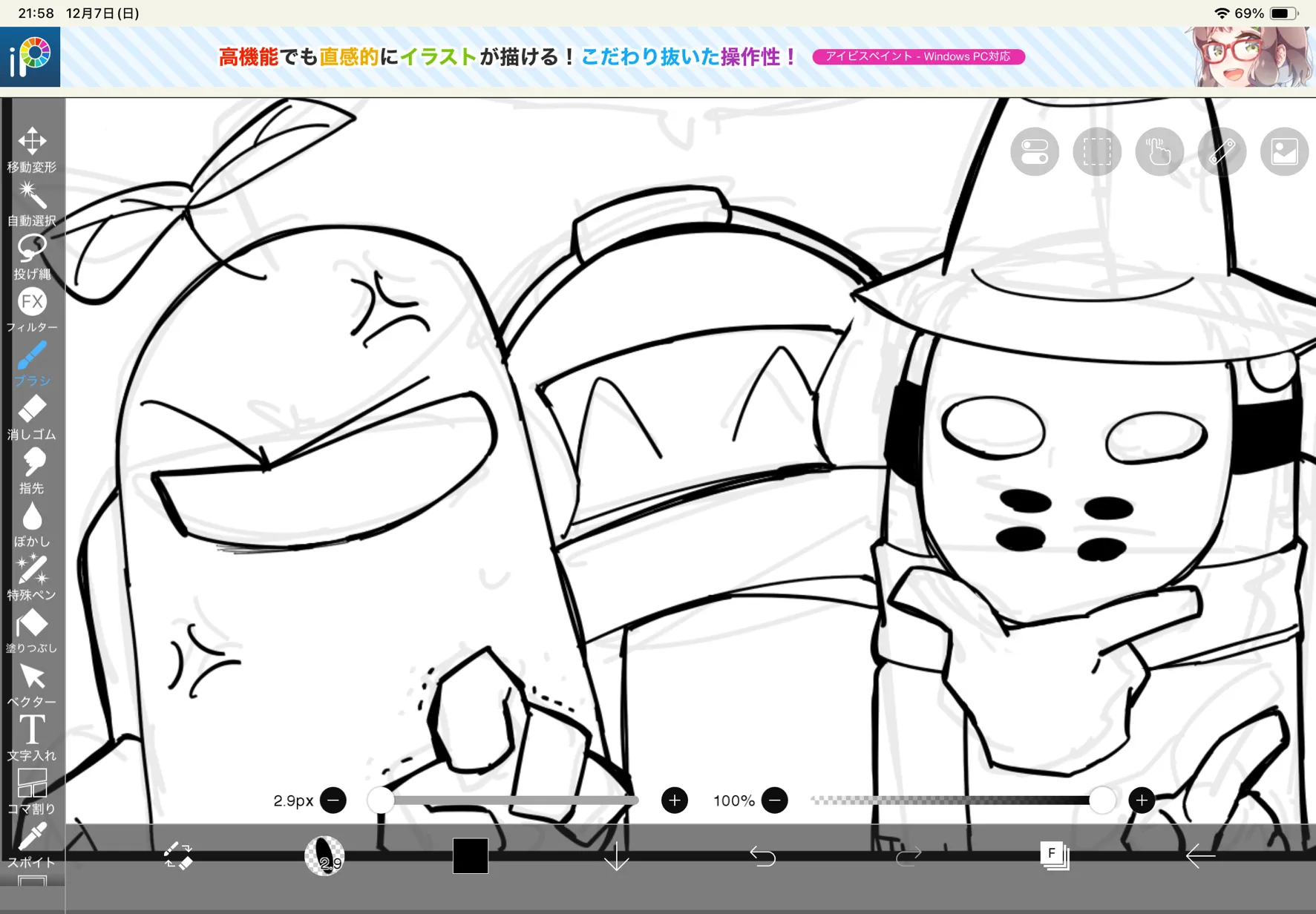The height and width of the screenshot is (914, 1316).
Task: Redo the undone stroke
Action: pyautogui.click(x=909, y=855)
